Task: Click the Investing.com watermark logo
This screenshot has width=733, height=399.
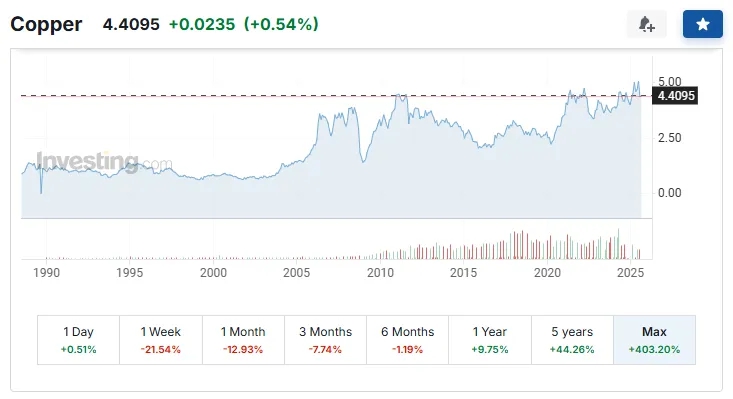Action: pos(104,162)
